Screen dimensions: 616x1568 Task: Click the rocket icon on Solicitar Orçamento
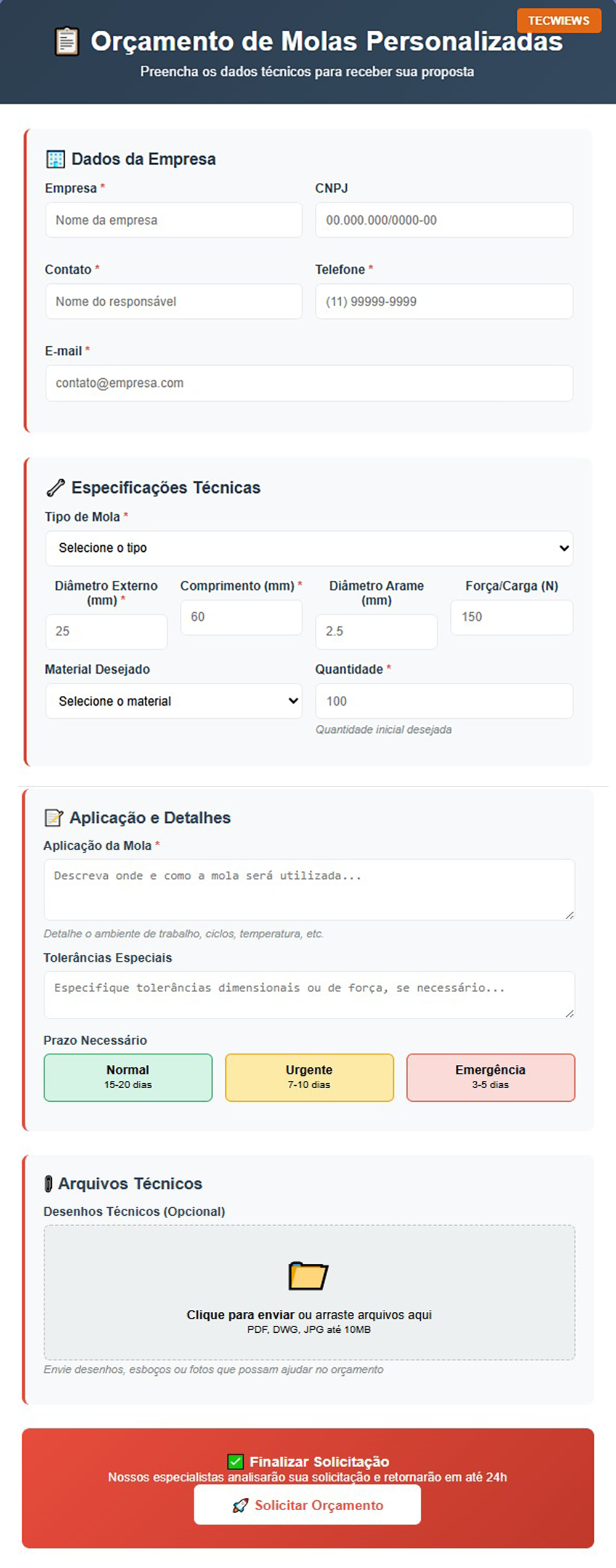240,1505
